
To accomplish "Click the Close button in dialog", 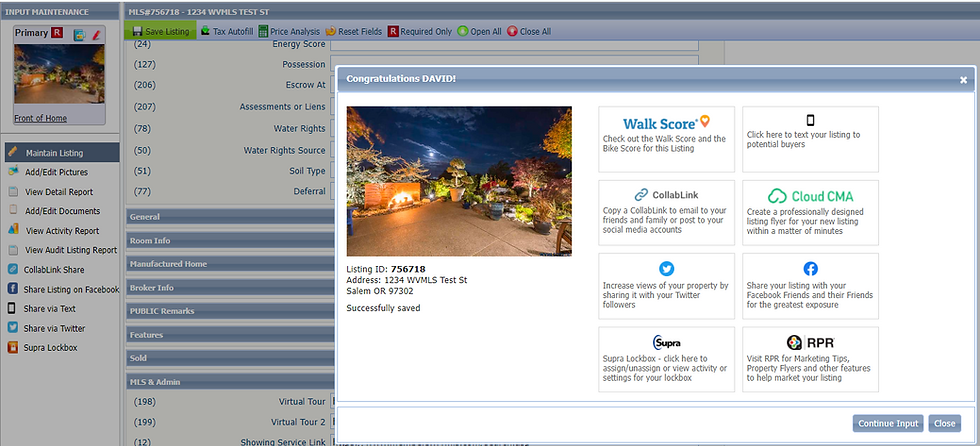I will coord(944,423).
